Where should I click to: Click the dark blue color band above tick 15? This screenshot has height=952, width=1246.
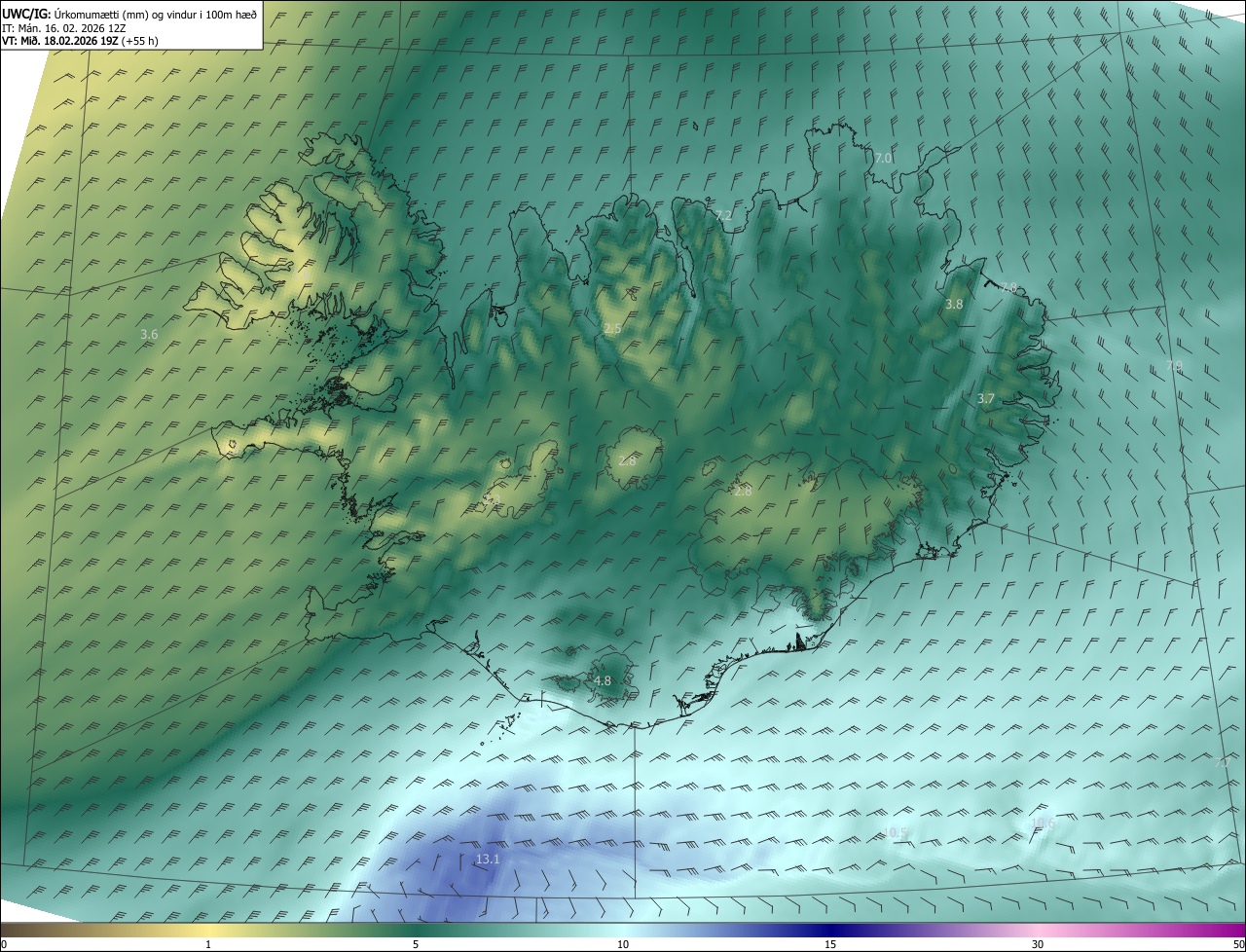(x=830, y=931)
